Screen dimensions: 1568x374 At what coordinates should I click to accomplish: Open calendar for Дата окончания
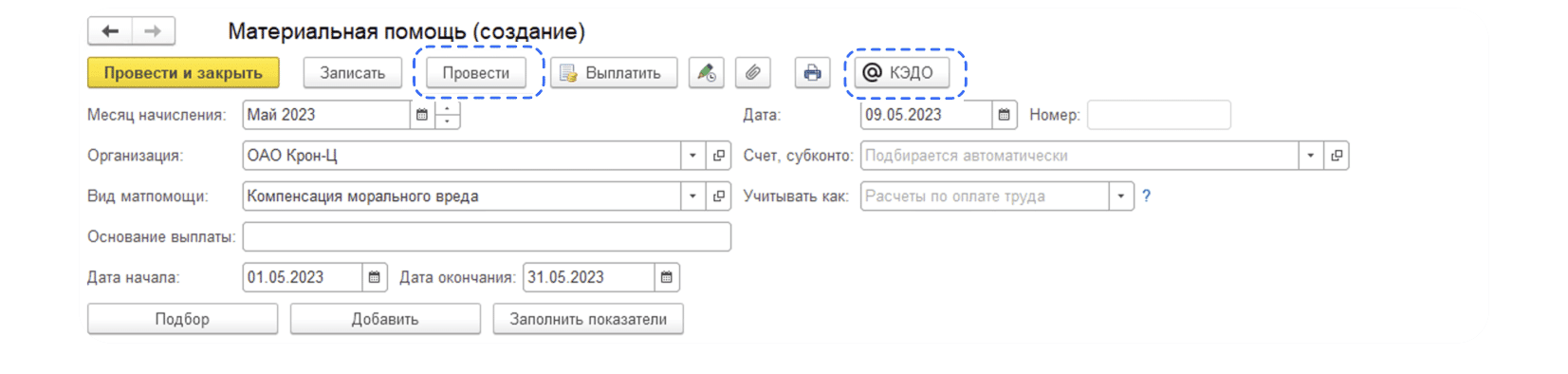(x=667, y=277)
